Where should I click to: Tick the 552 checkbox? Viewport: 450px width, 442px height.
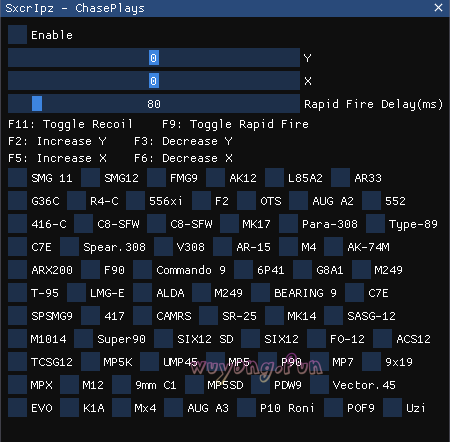[371, 201]
